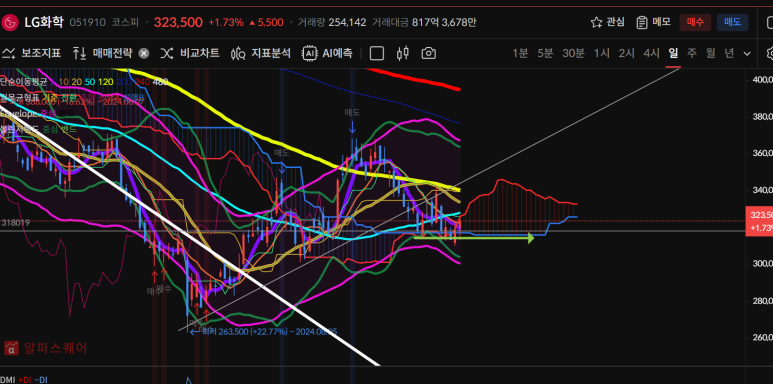Viewport: 773px width, 384px height.
Task: Open AI예측 prediction feature
Action: tap(327, 53)
